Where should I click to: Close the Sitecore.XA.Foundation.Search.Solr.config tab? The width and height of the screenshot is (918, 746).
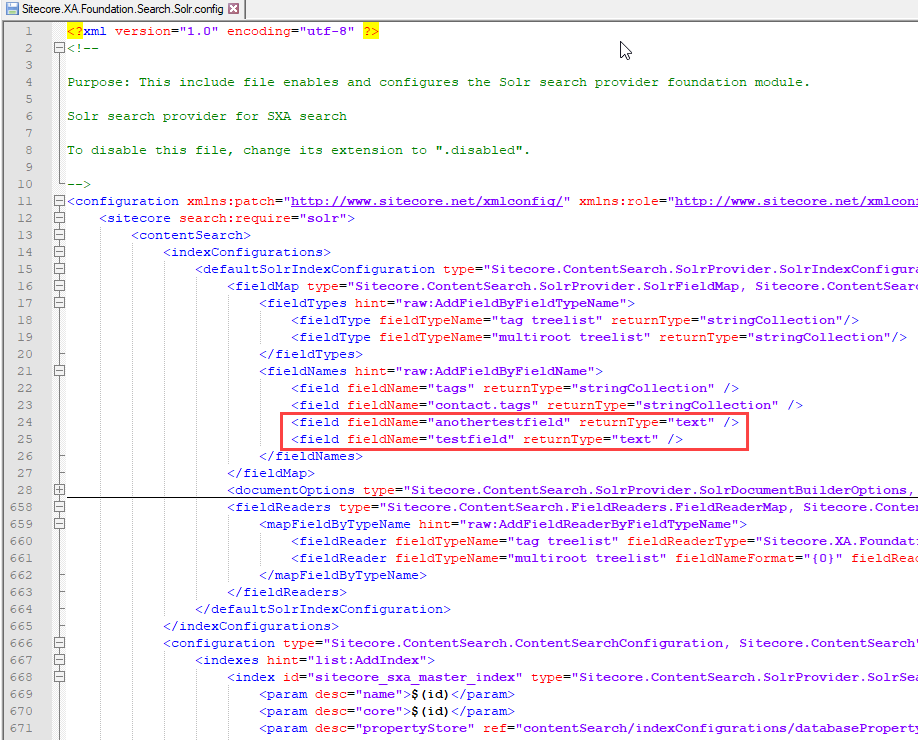click(234, 9)
